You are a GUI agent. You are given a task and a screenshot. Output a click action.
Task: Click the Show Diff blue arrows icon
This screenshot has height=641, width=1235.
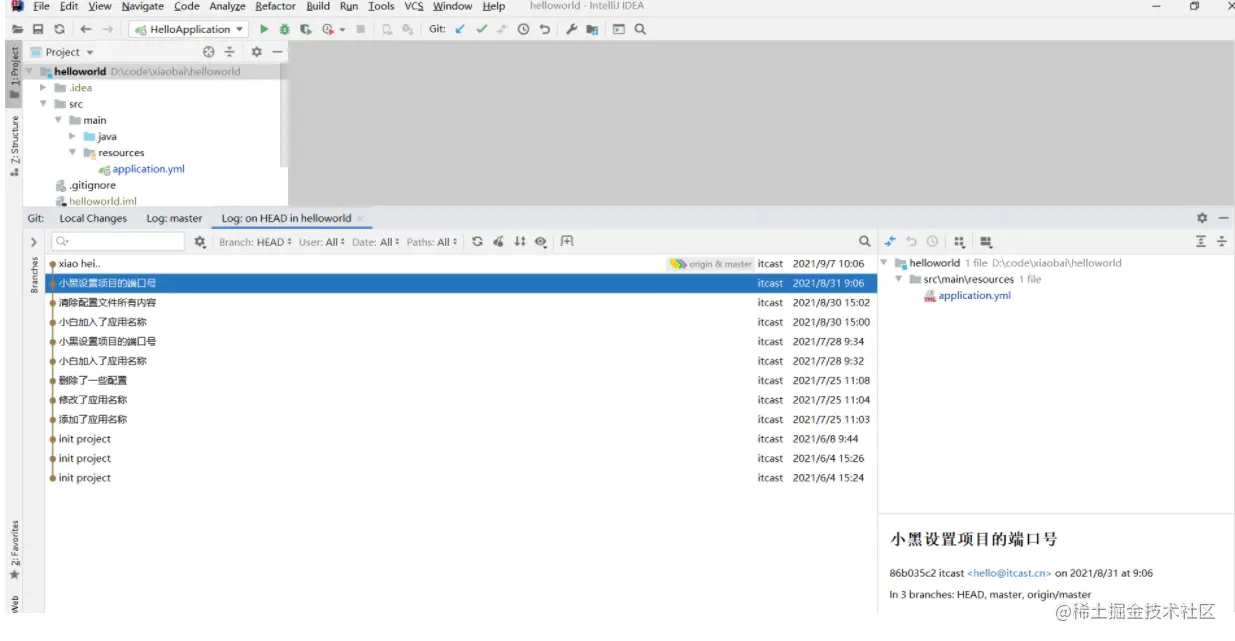pyautogui.click(x=890, y=242)
